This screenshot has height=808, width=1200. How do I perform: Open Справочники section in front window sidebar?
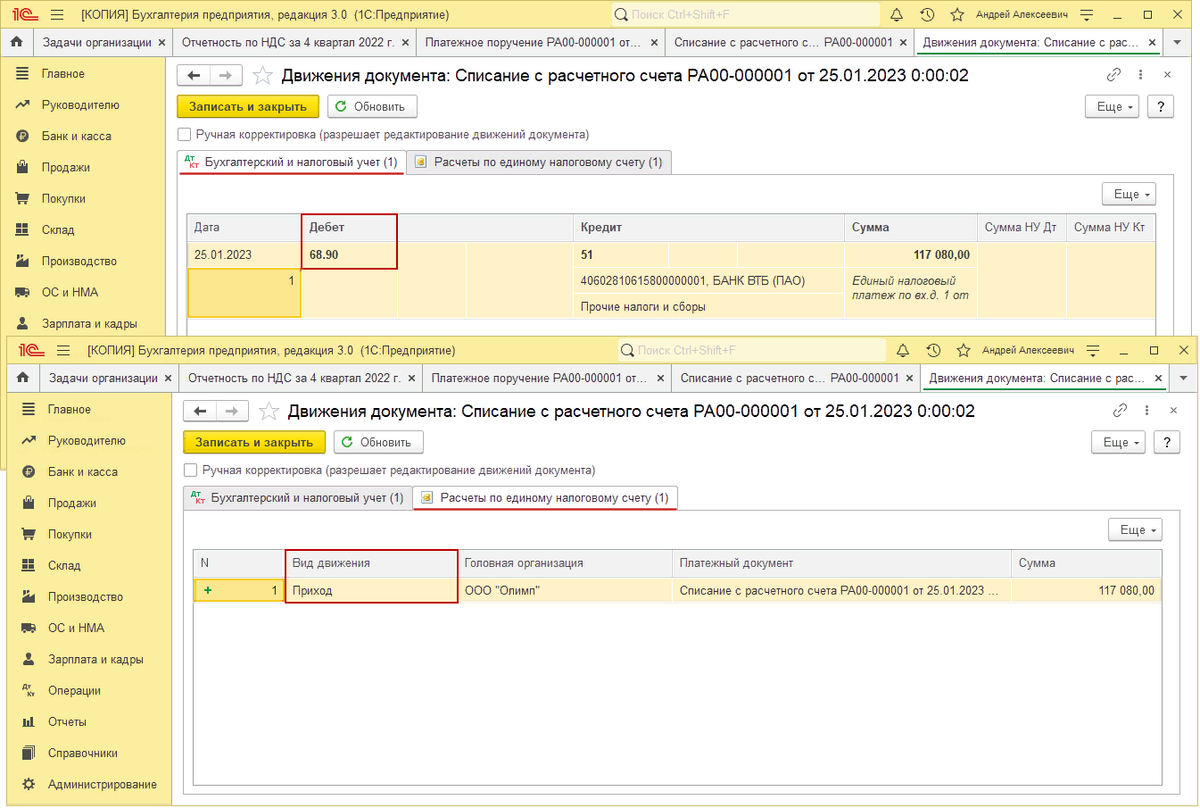83,753
